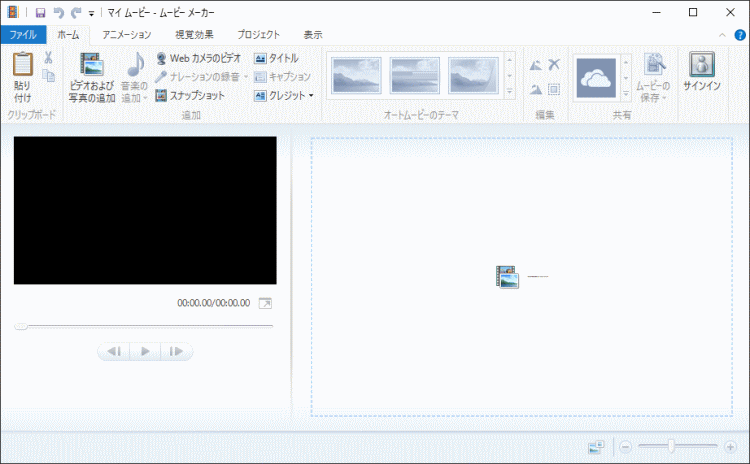
Task: Switch to the Home (ホーム) tab
Action: (x=68, y=34)
